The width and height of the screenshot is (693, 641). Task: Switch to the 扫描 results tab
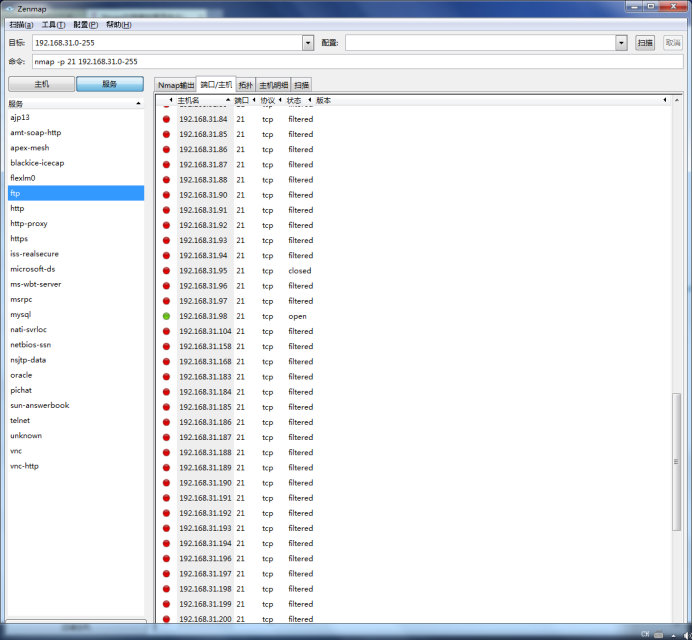[x=301, y=85]
